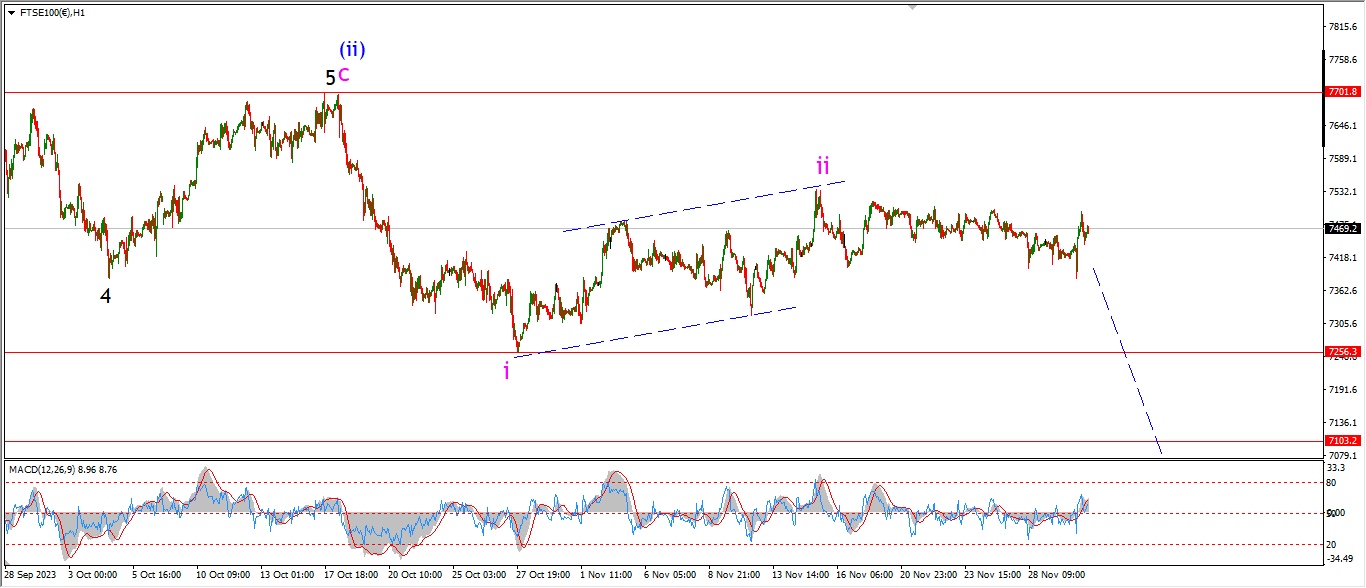1366x588 pixels.
Task: Select the magenta ii wave label
Action: (x=822, y=165)
